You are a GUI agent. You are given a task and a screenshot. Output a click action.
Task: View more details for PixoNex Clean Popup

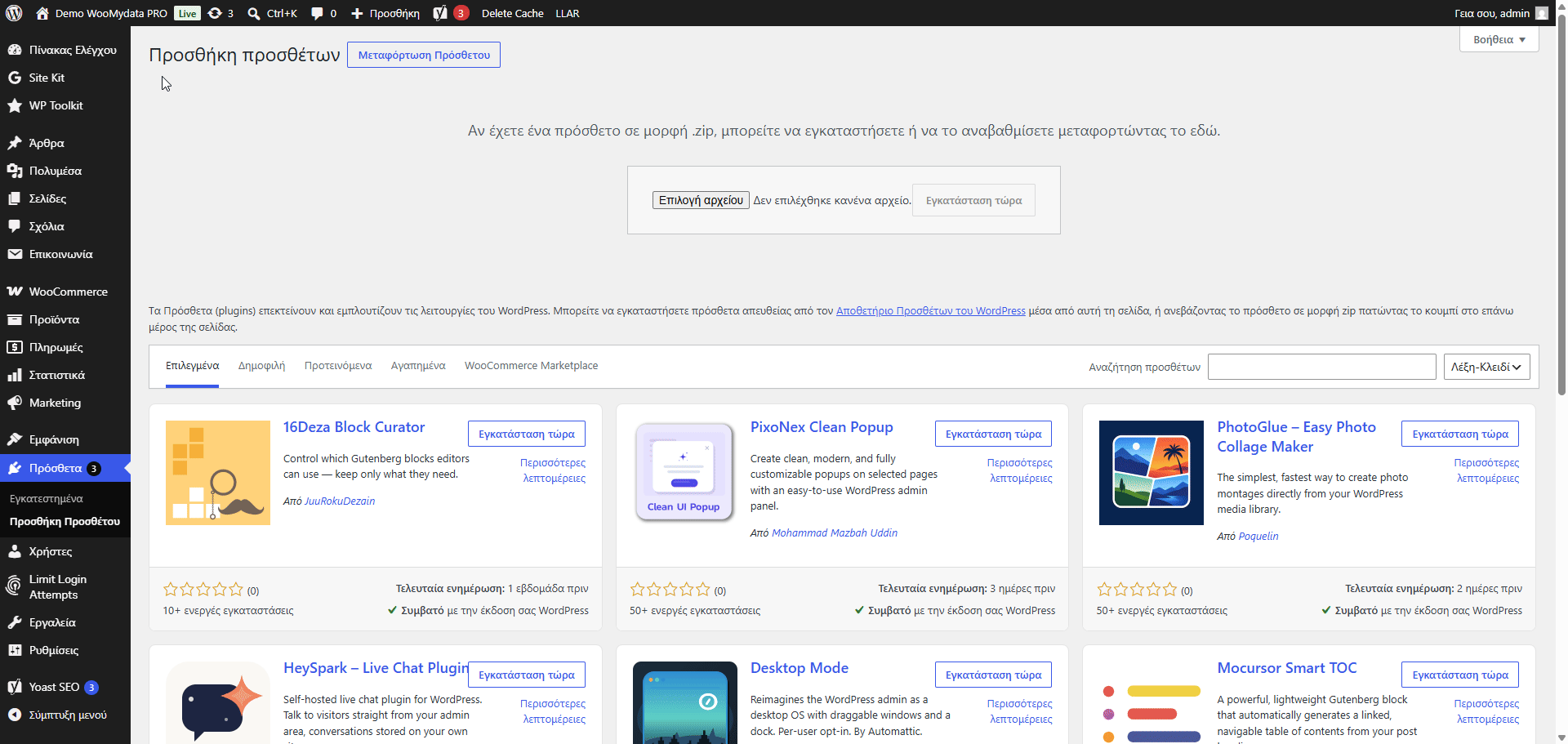click(x=1020, y=470)
